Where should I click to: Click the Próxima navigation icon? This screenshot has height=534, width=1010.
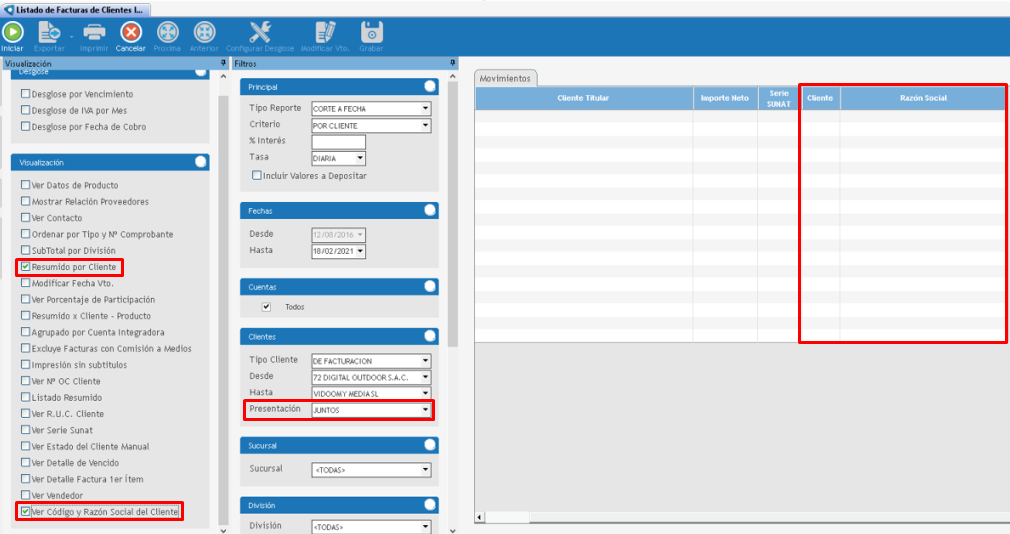(x=168, y=32)
